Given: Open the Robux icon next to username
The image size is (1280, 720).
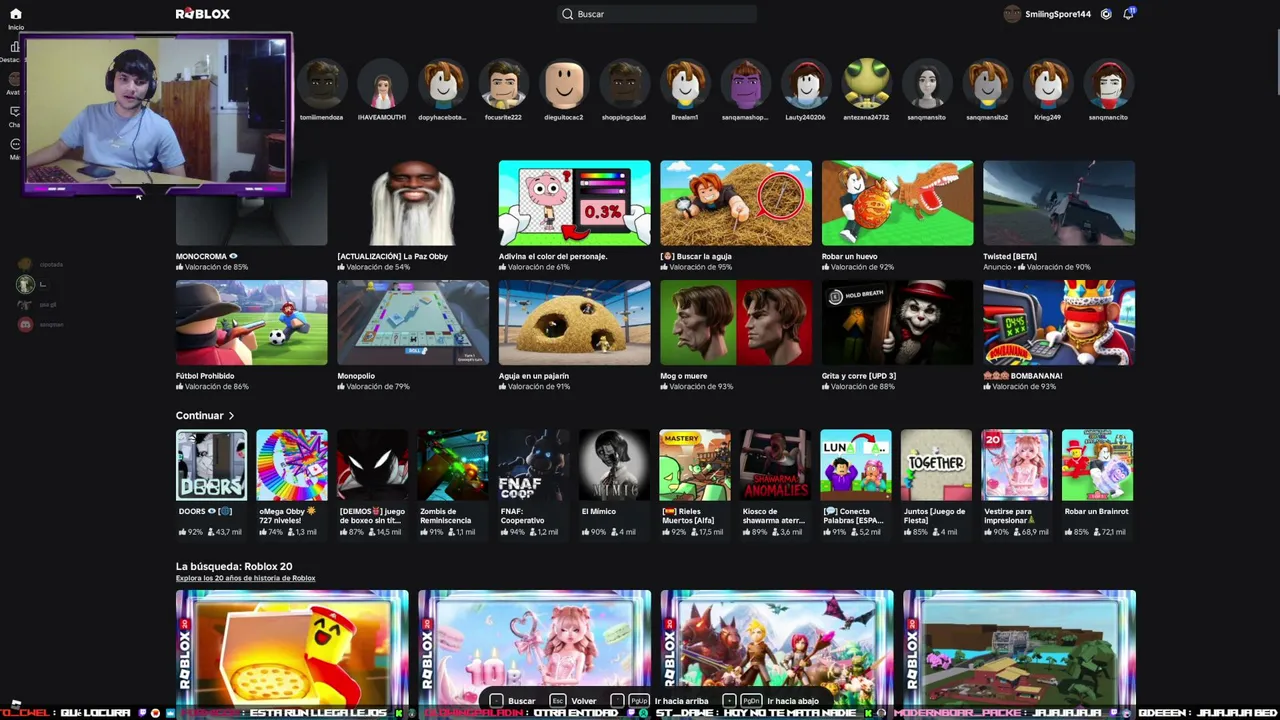Looking at the screenshot, I should click(1106, 14).
